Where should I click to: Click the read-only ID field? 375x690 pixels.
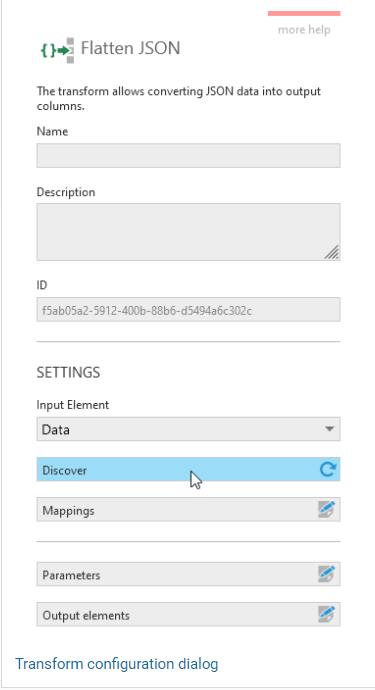[188, 309]
